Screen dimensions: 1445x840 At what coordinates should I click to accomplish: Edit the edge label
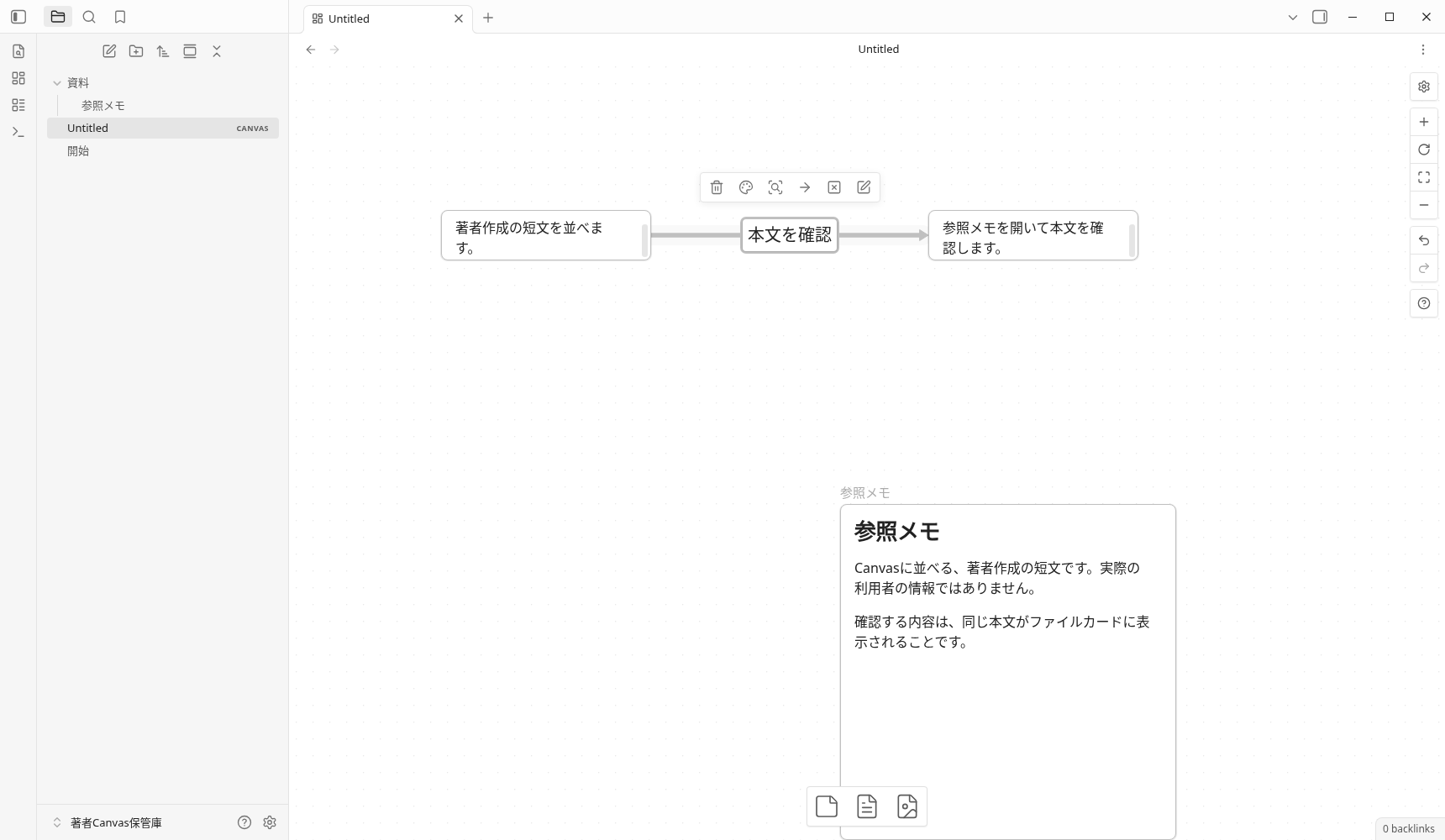pyautogui.click(x=864, y=187)
